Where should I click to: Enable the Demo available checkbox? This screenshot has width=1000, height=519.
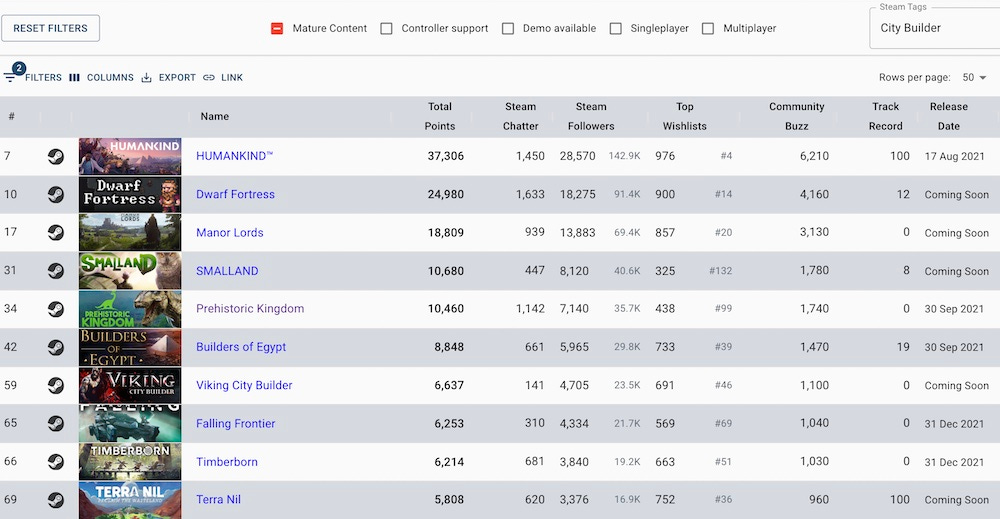click(x=508, y=29)
